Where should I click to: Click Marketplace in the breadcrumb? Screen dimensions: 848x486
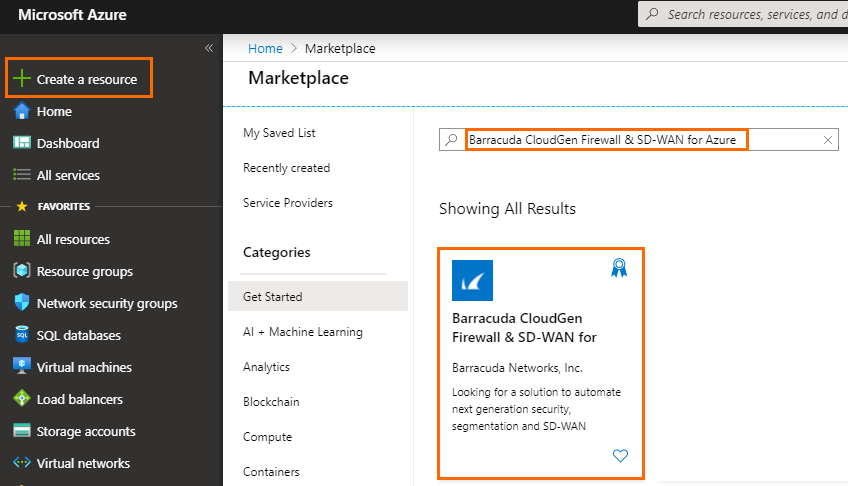click(x=340, y=49)
